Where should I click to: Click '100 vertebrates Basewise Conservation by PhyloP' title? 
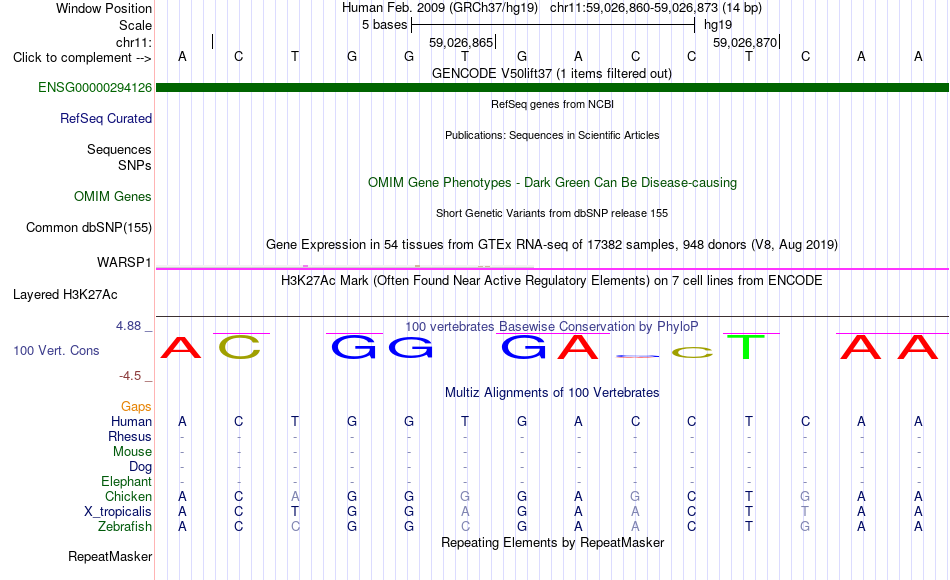pyautogui.click(x=552, y=326)
